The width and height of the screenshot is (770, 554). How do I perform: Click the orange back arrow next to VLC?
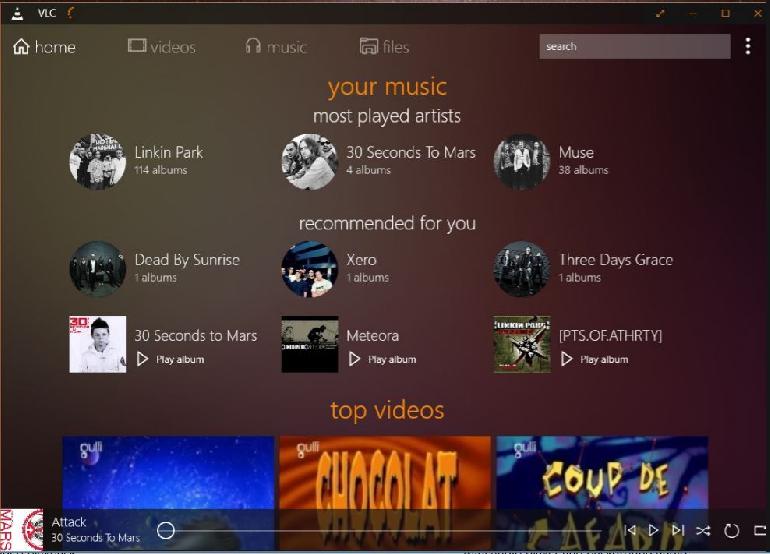[x=71, y=13]
